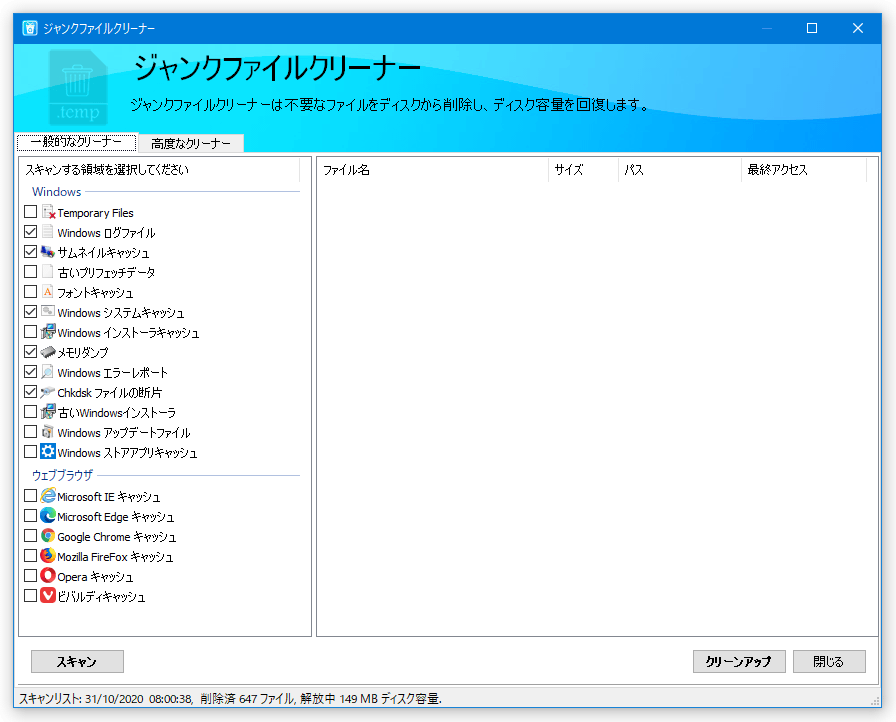Screen dimensions: 896x722
Task: Click the Windows group header
Action: tap(57, 192)
